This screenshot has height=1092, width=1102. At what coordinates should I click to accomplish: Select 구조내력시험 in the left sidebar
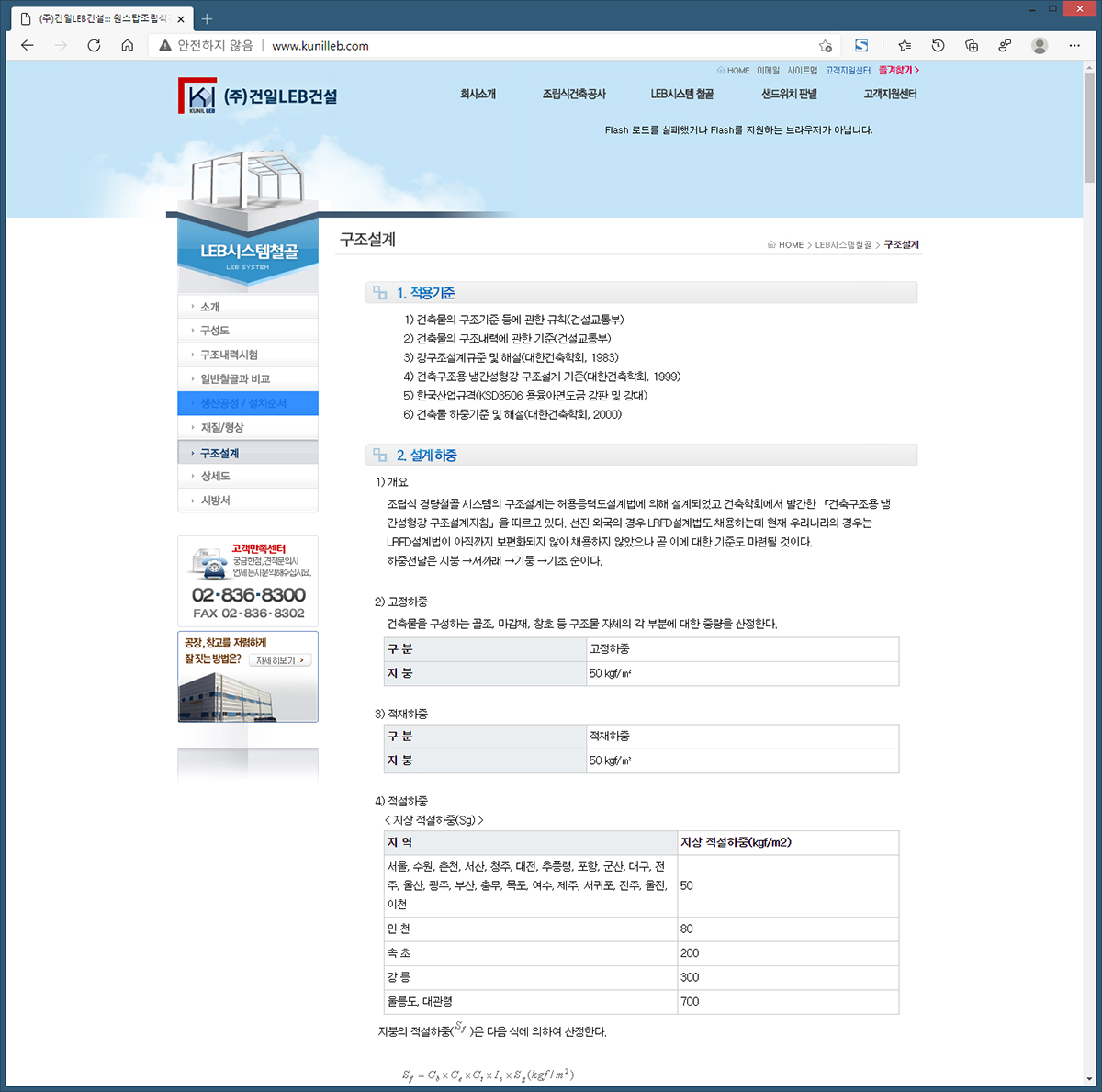coord(230,355)
